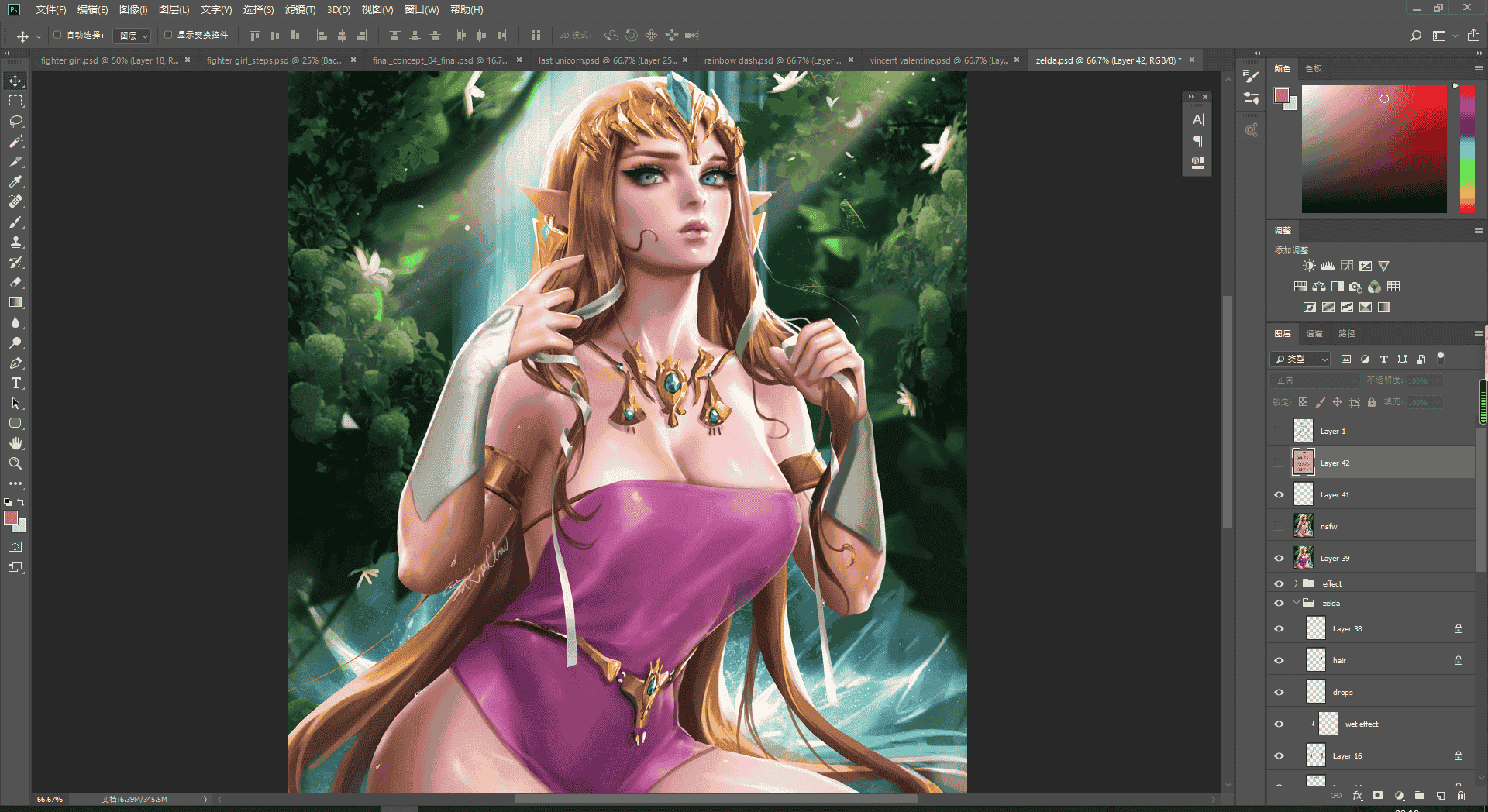The image size is (1488, 812).
Task: Enable the 自动选择 checkbox
Action: click(x=57, y=35)
